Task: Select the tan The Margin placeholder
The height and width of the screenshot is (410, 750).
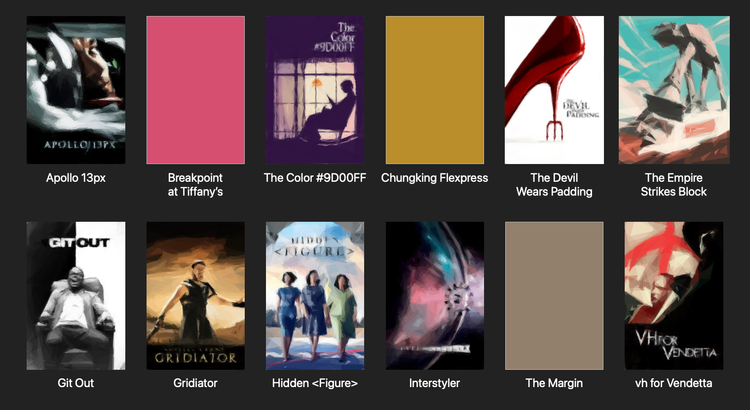Action: pyautogui.click(x=554, y=296)
